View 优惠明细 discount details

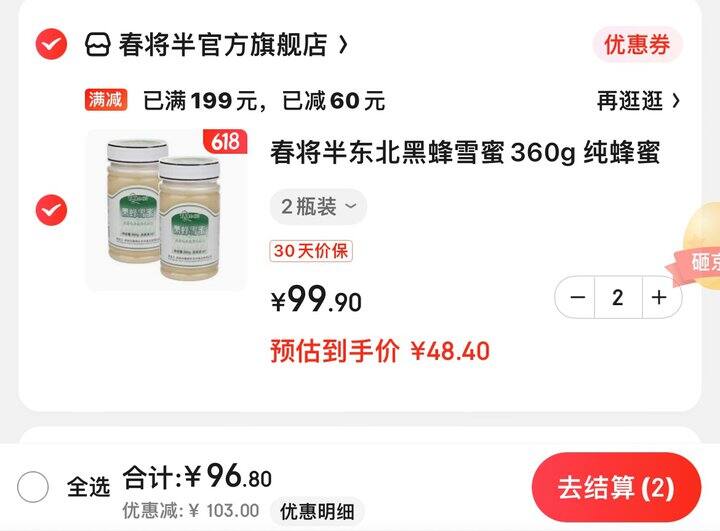click(x=317, y=511)
